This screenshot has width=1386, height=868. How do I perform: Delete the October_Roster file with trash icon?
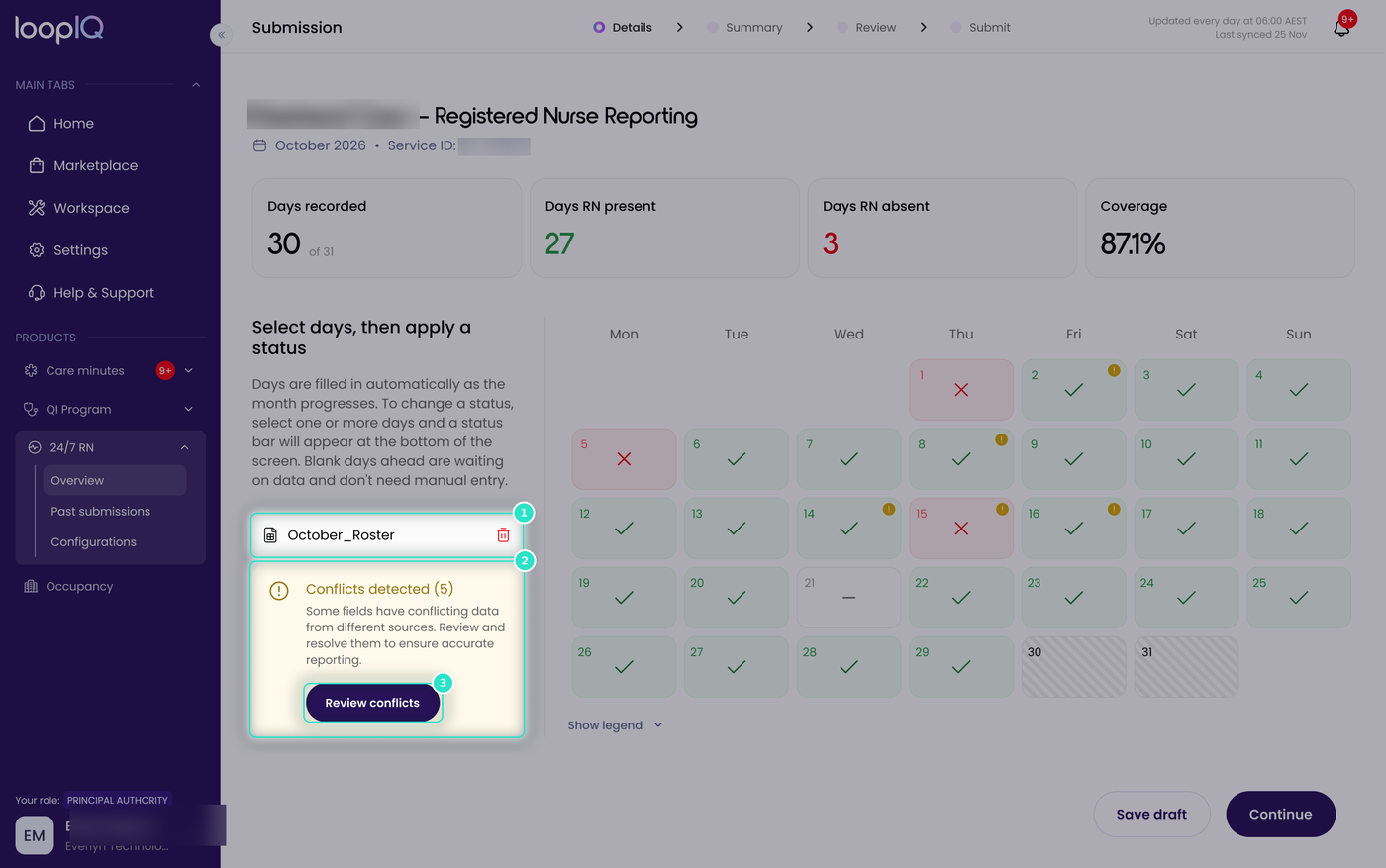click(x=503, y=535)
